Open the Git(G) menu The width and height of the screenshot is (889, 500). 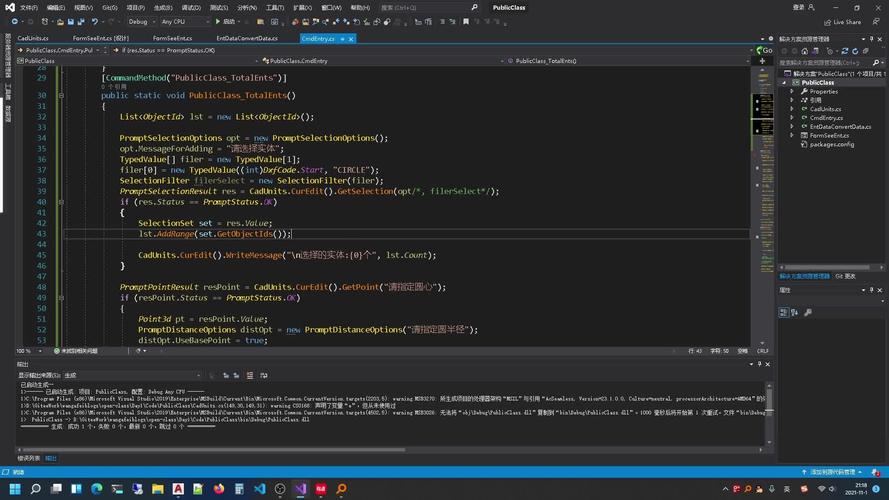click(110, 7)
